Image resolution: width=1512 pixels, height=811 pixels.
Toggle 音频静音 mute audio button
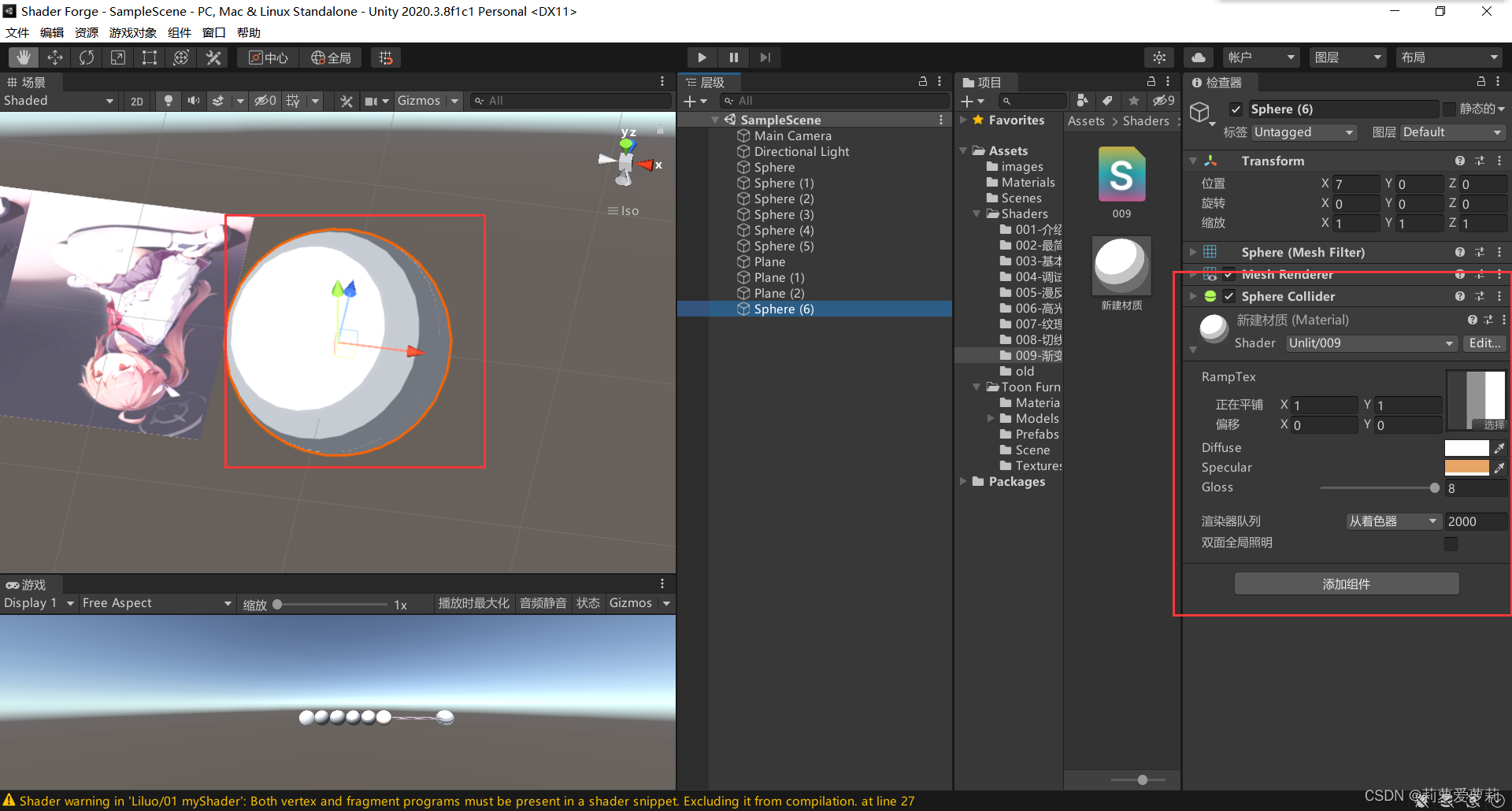(543, 603)
